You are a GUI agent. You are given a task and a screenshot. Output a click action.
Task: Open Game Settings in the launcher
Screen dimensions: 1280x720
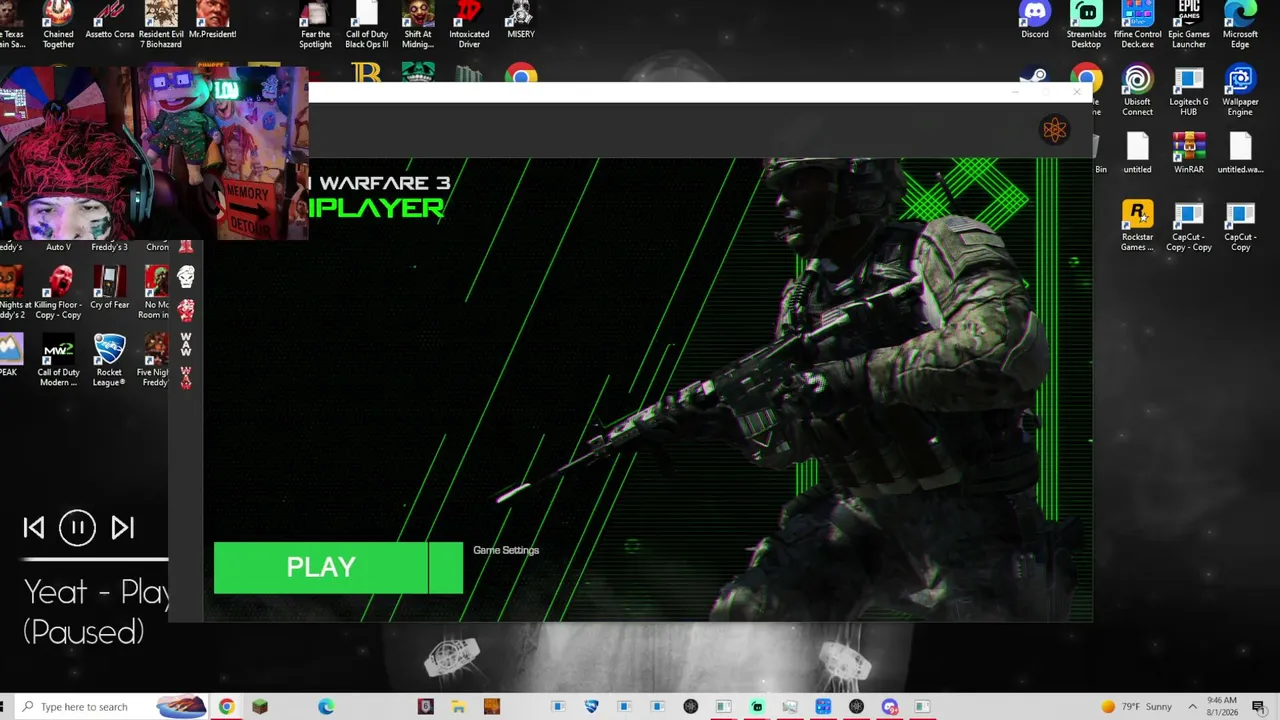pos(506,550)
